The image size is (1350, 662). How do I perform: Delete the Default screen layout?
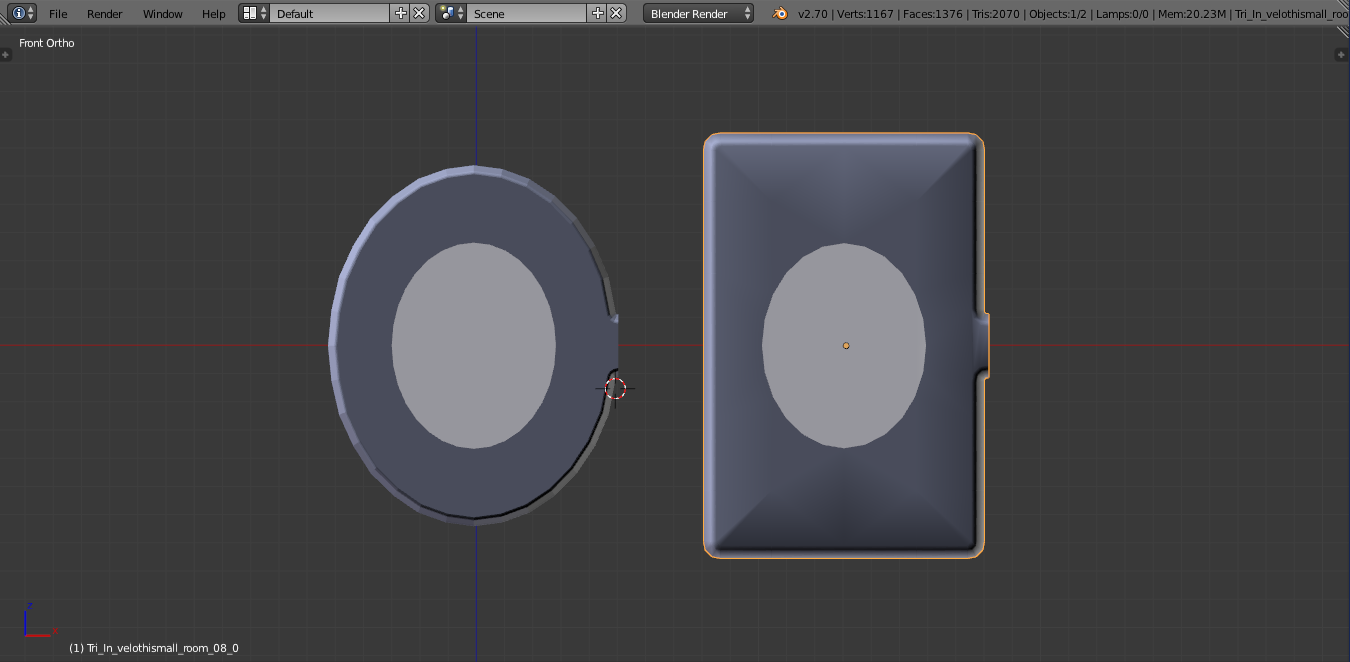[419, 13]
